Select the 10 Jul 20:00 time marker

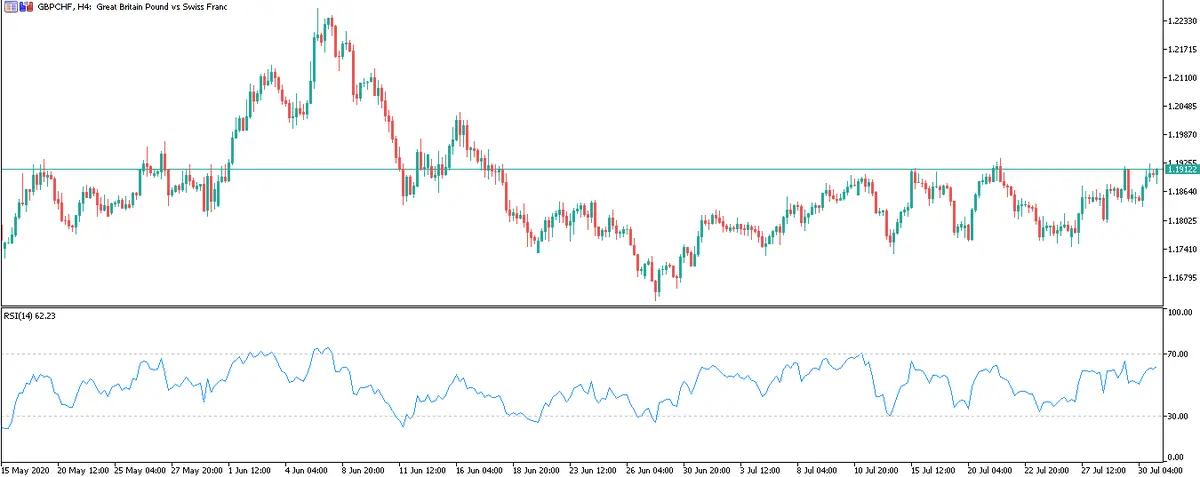pyautogui.click(x=877, y=468)
